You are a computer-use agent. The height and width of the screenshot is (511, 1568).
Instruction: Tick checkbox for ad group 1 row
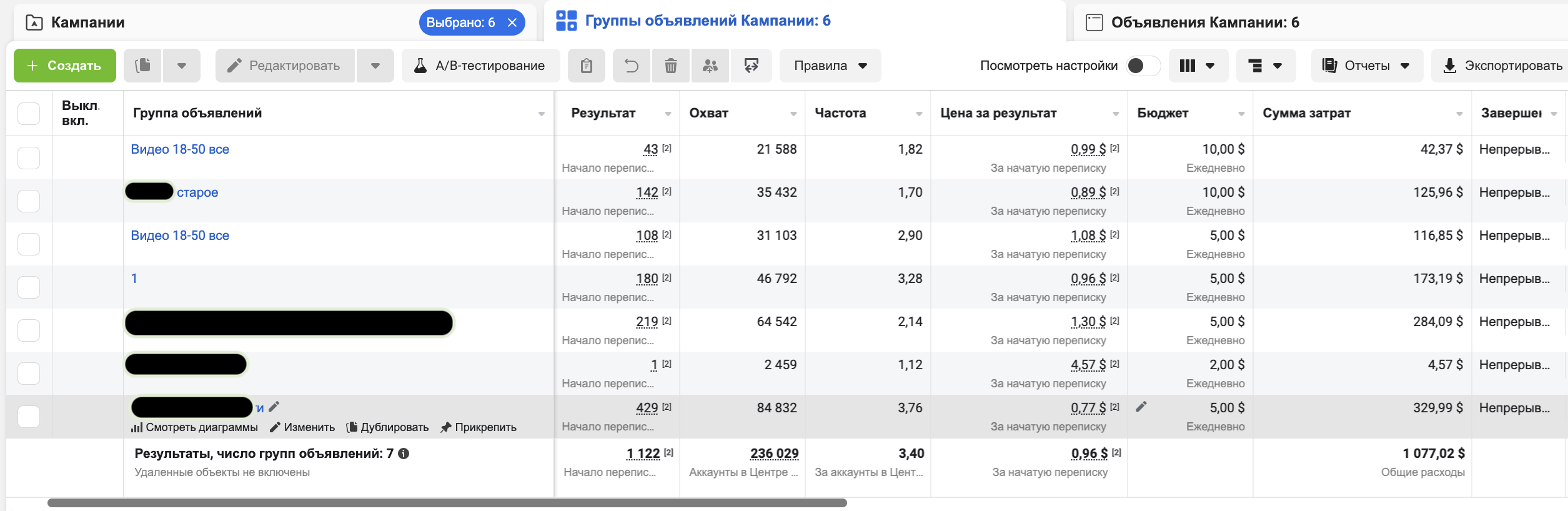tap(29, 287)
